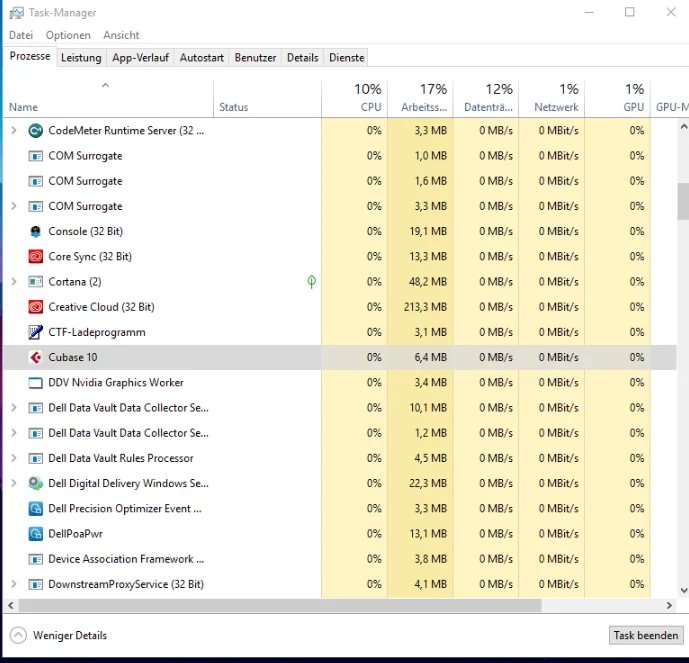Click the Dell Digital Delivery gear icon
Image resolution: width=689 pixels, height=663 pixels.
tap(36, 483)
